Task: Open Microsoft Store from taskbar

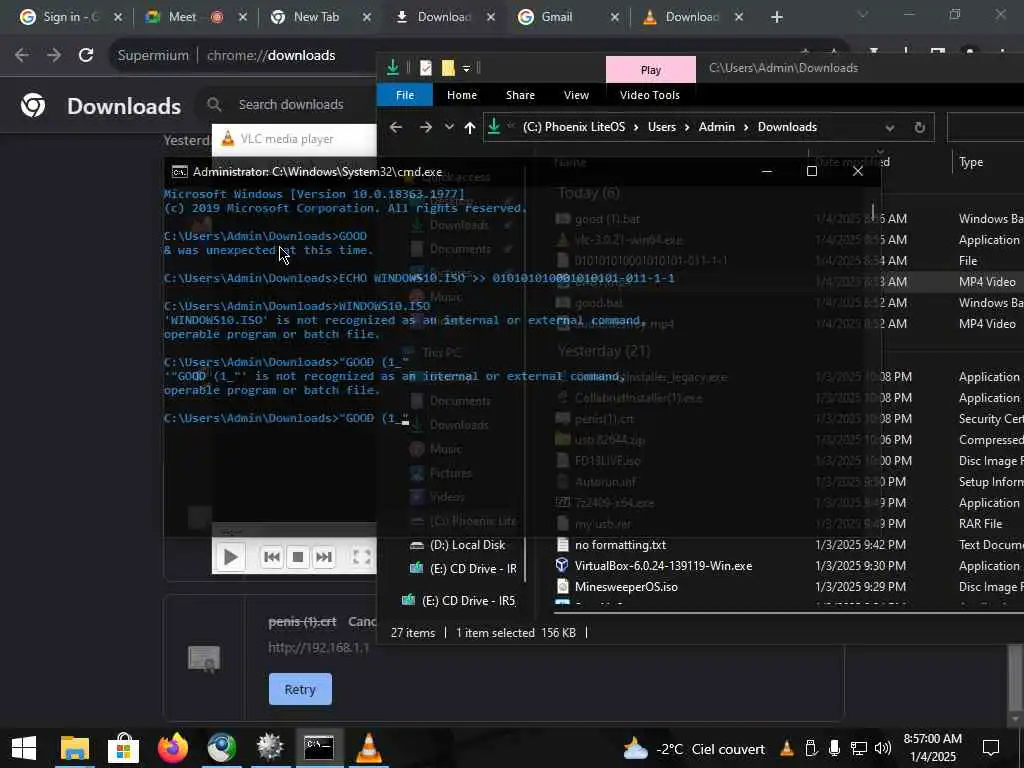Action: (123, 748)
